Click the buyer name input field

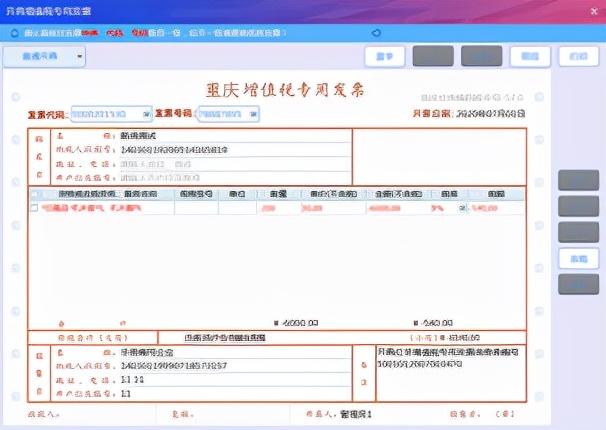click(x=235, y=136)
